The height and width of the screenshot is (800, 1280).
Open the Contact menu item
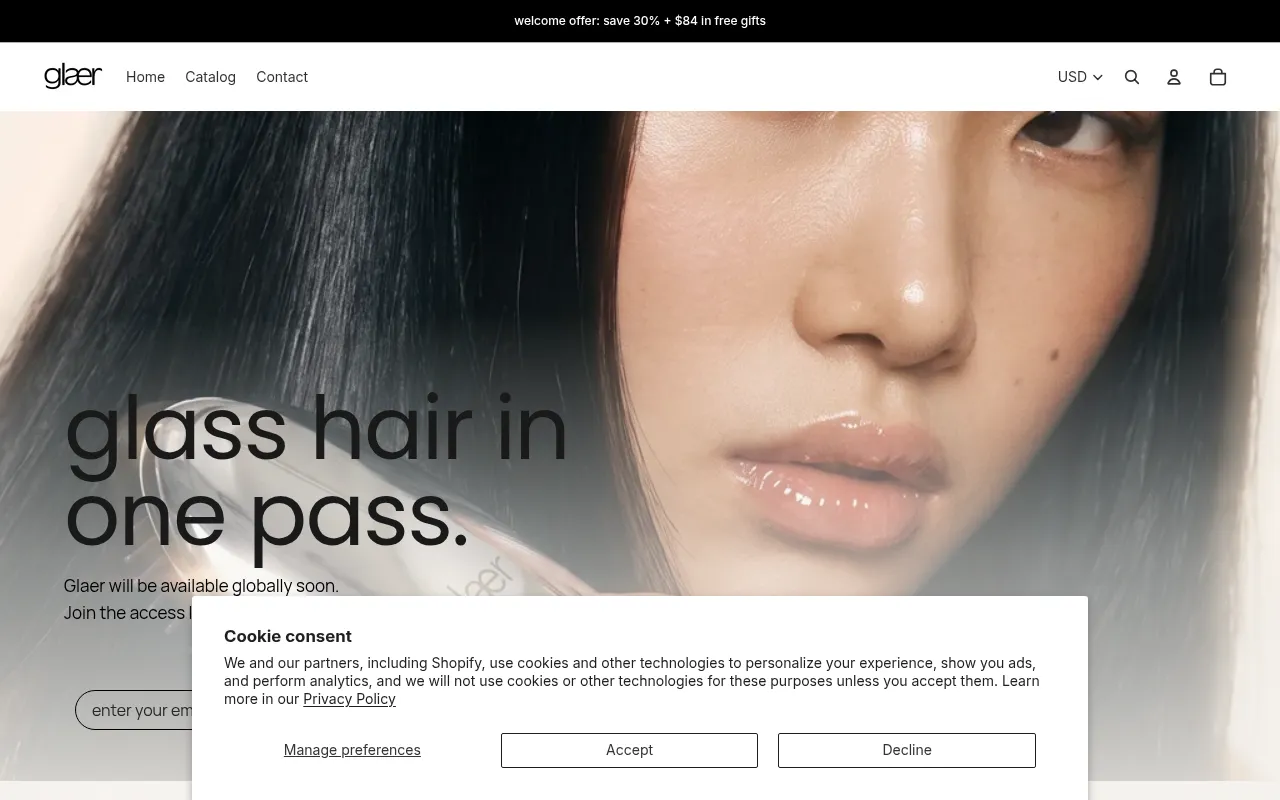point(282,77)
